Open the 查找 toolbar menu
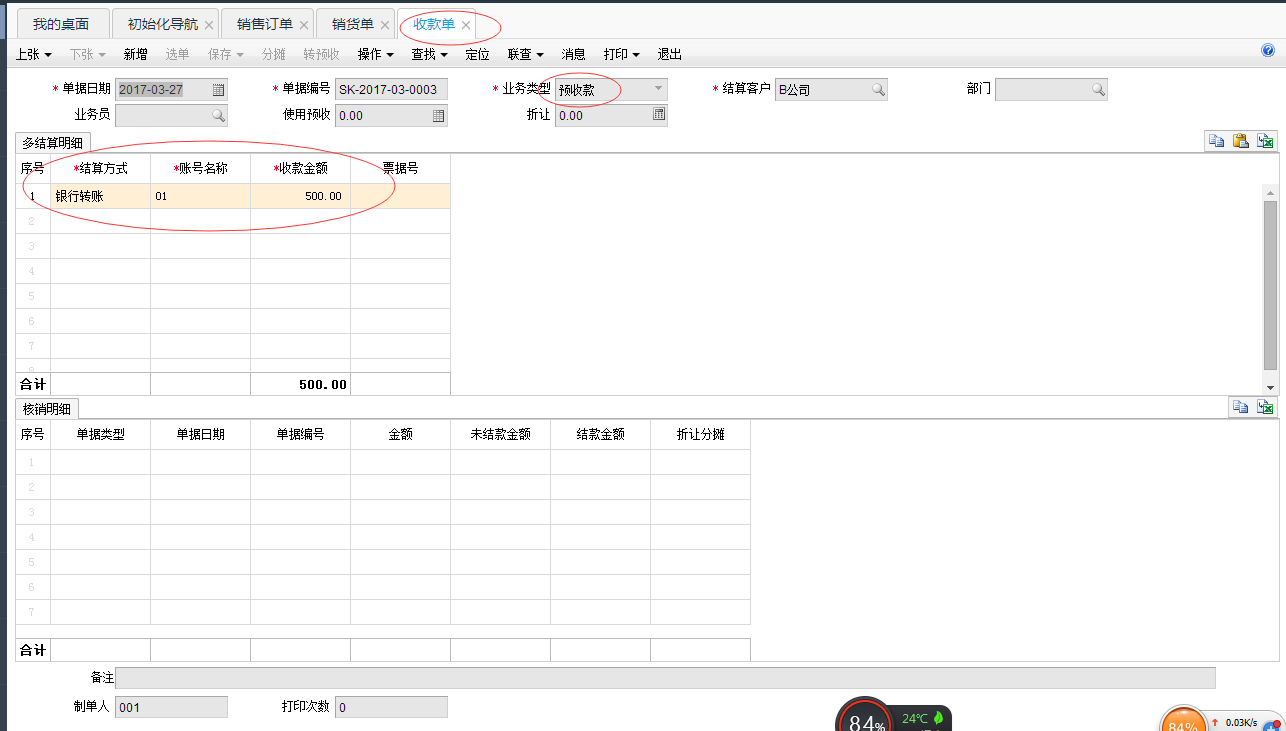1286x731 pixels. click(x=429, y=54)
